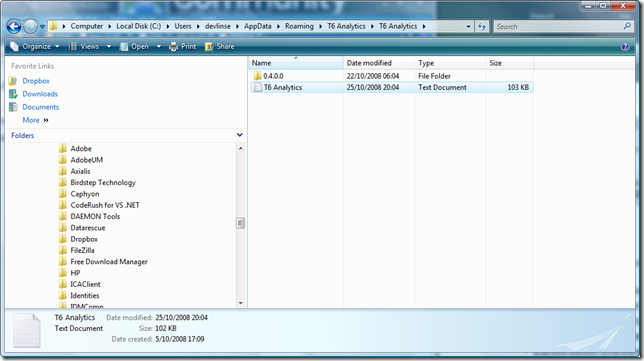
Task: Select Roaming in the address breadcrumb
Action: pyautogui.click(x=299, y=26)
